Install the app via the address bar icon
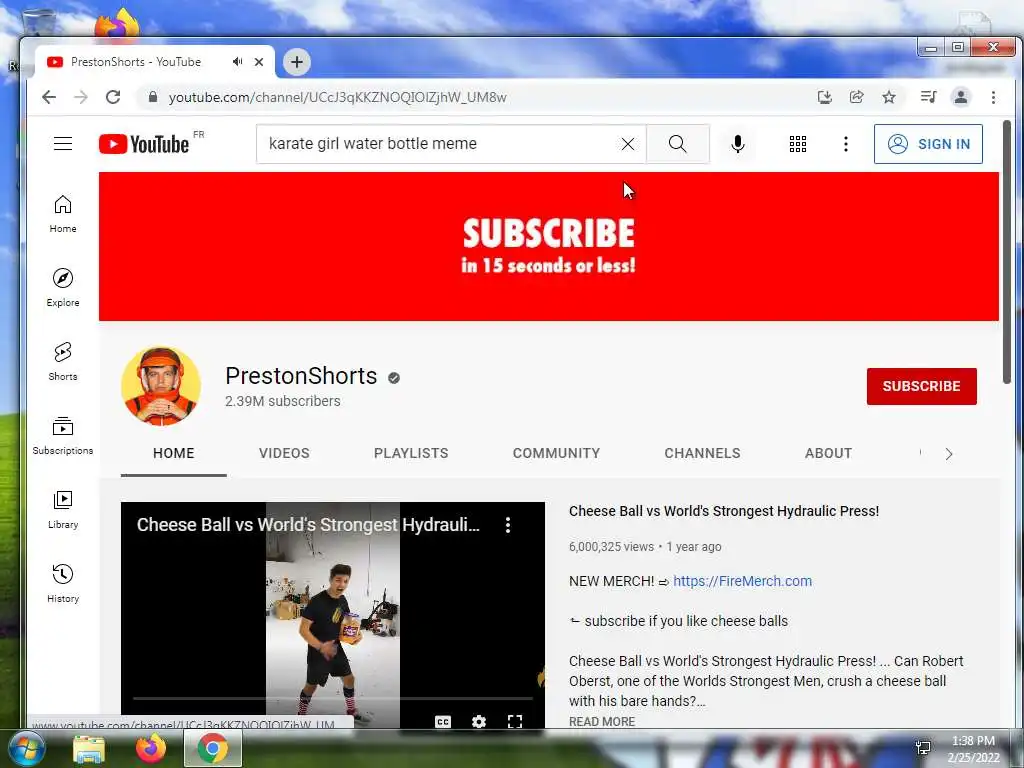 [x=824, y=97]
